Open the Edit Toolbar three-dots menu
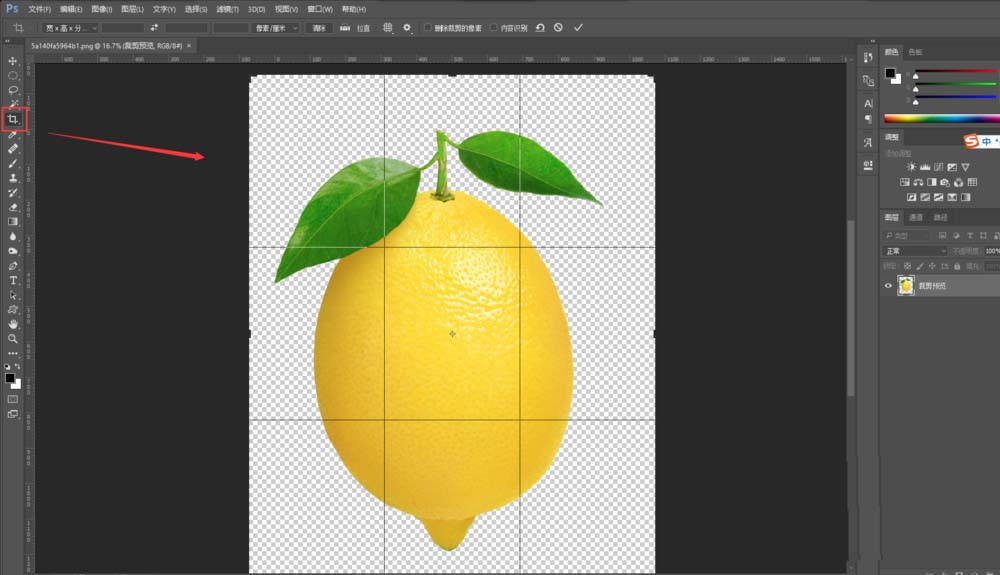This screenshot has height=575, width=1000. tap(13, 353)
